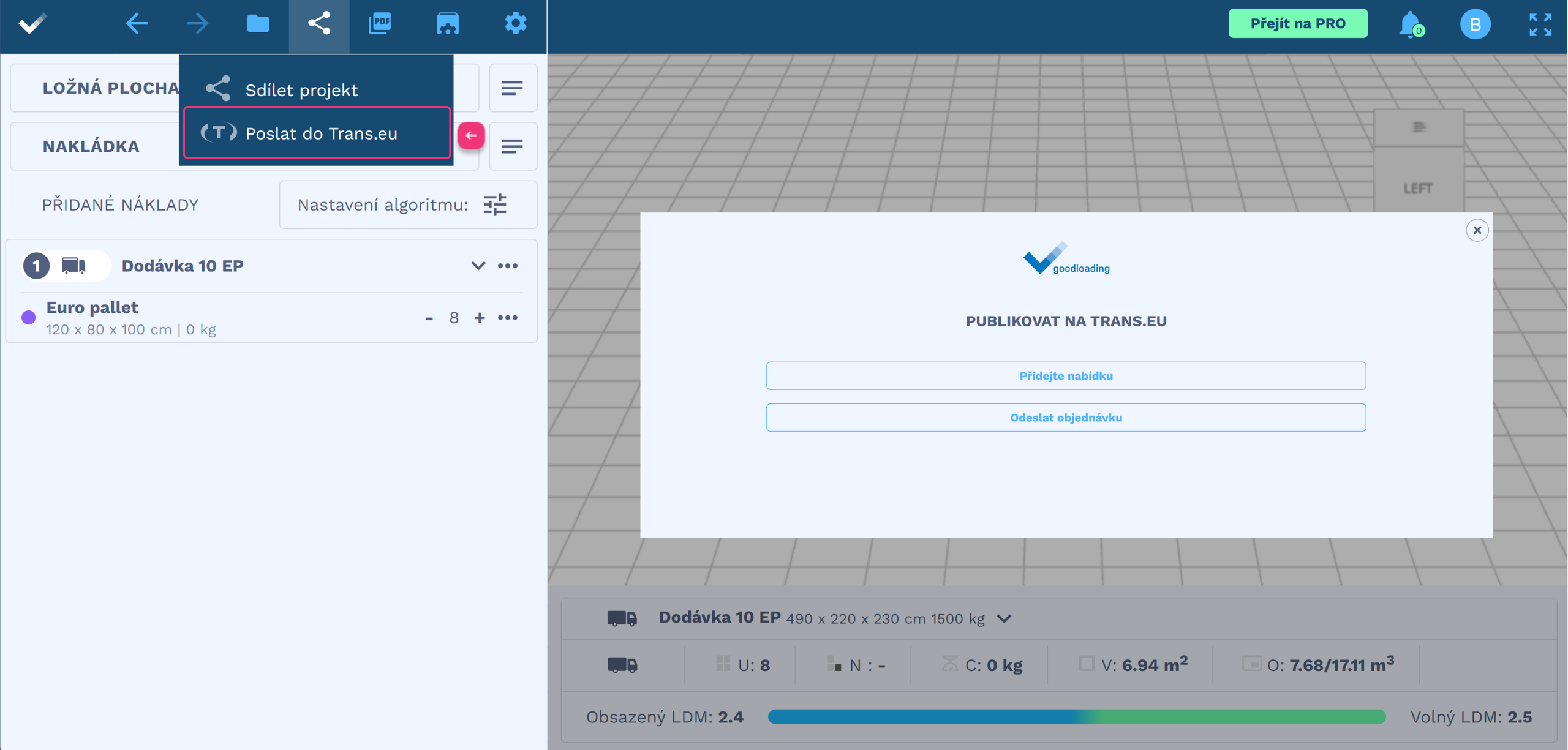Click Odeslat objednávku button
The width and height of the screenshot is (1568, 750).
tap(1065, 418)
